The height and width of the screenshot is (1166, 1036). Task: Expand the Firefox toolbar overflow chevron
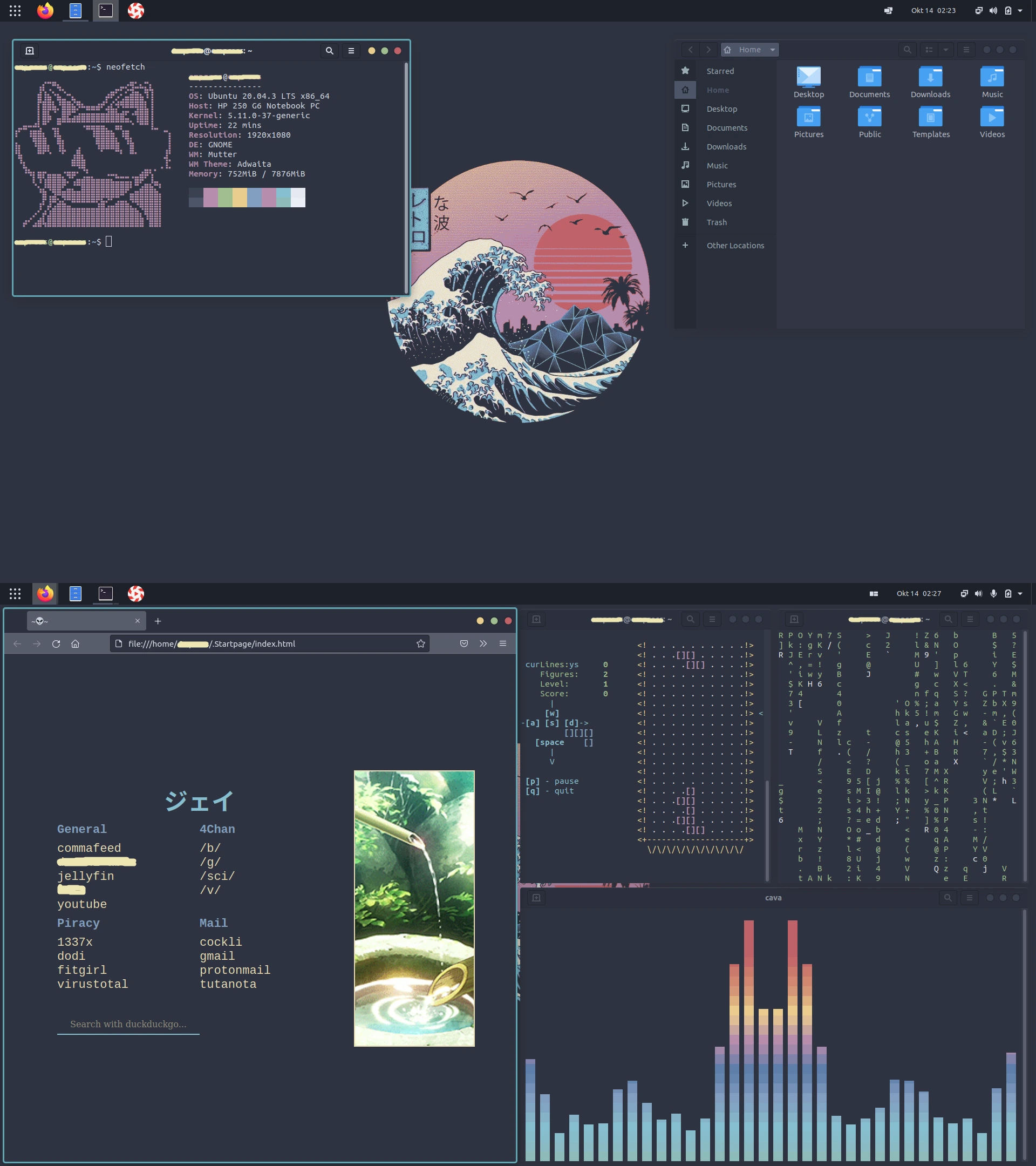(483, 643)
